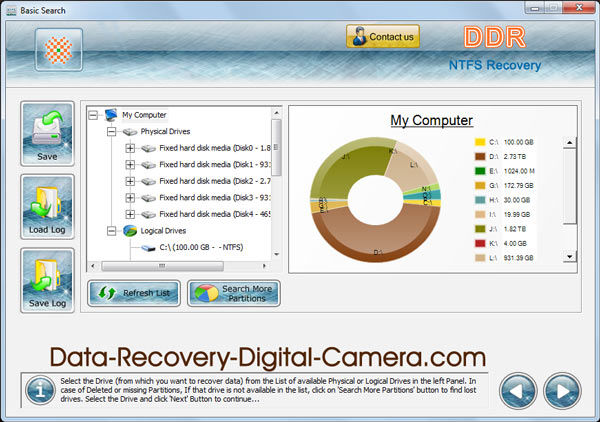600x422 pixels.
Task: Close the Basic Search window
Action: point(579,7)
